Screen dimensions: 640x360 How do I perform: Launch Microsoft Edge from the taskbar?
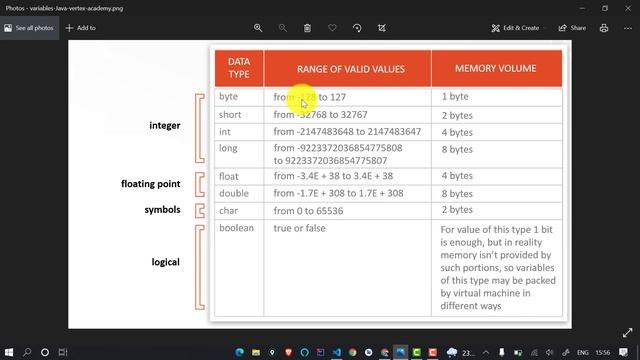[240, 352]
